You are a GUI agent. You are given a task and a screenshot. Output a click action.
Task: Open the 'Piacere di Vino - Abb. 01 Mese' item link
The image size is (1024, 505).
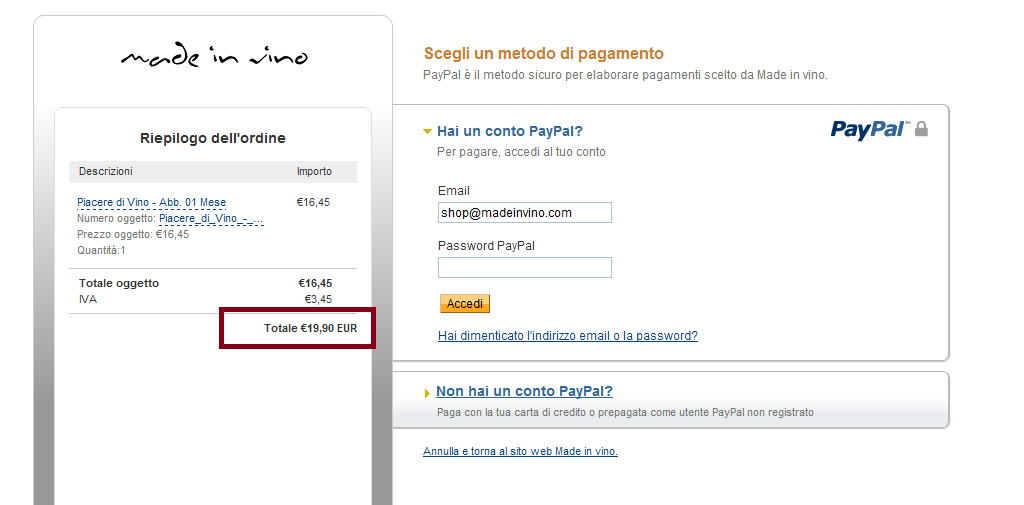[151, 202]
